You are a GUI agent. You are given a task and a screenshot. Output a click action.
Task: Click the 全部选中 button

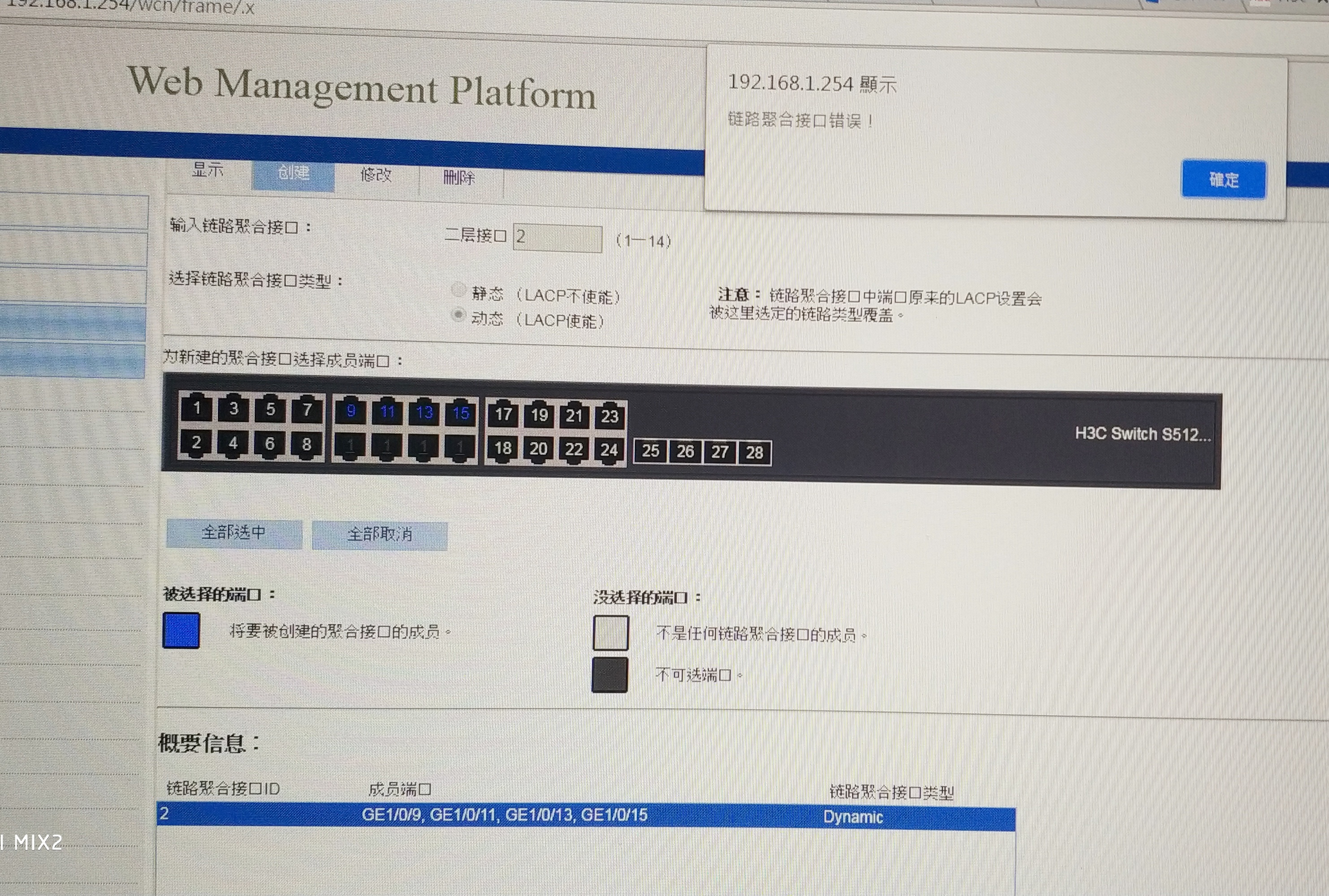coord(234,533)
